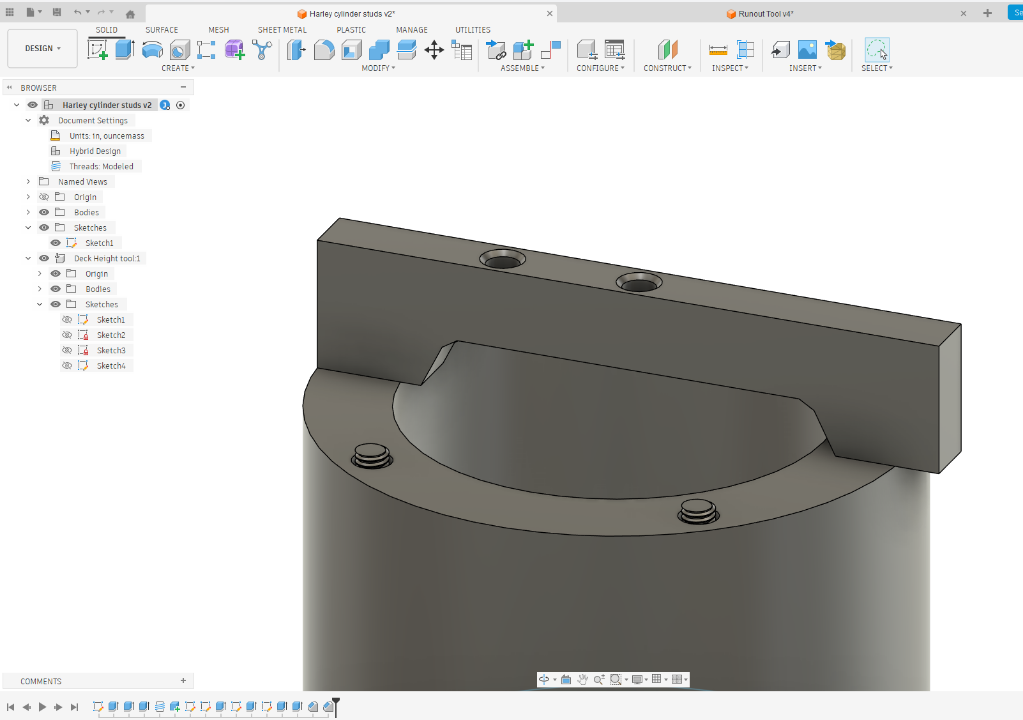The width and height of the screenshot is (1023, 720).
Task: Click the Measure tool in Inspect
Action: point(718,50)
